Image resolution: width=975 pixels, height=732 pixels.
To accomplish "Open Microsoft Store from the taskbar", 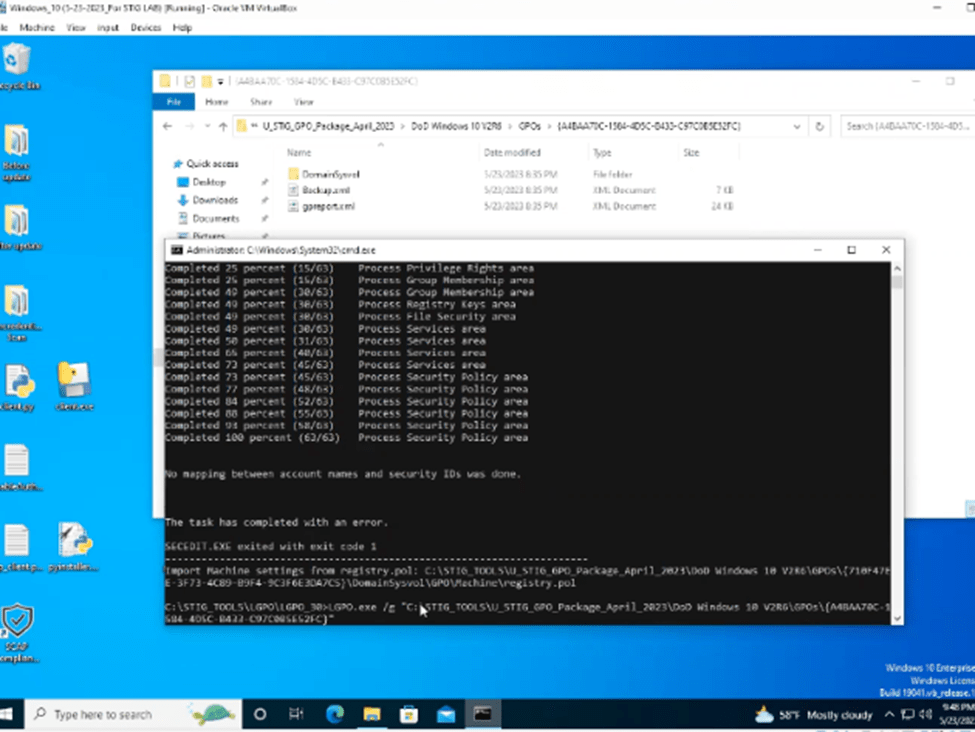I will coord(408,714).
